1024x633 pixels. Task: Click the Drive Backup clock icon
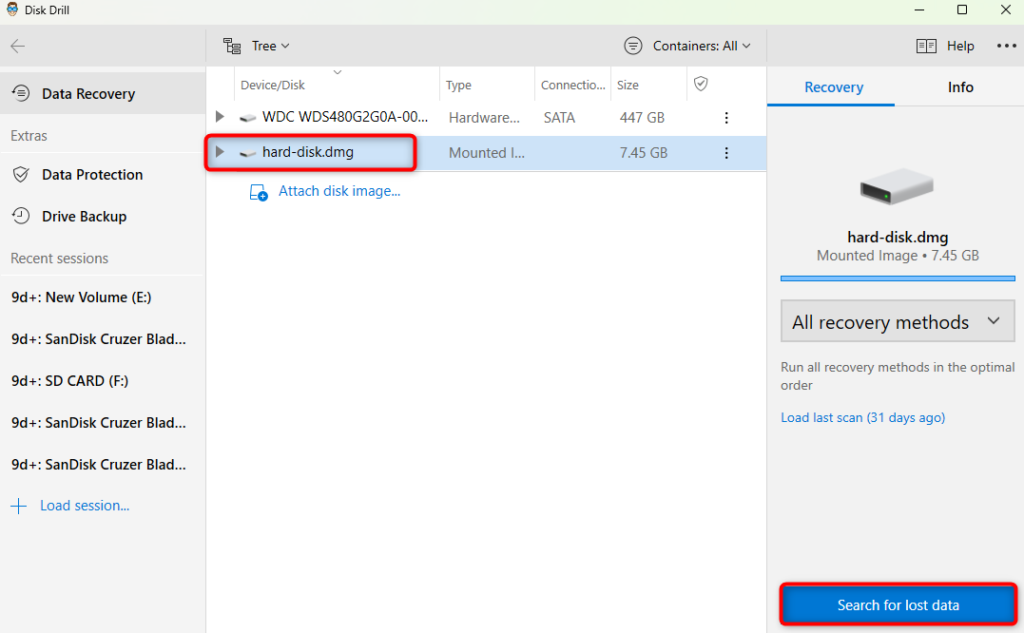[22, 216]
